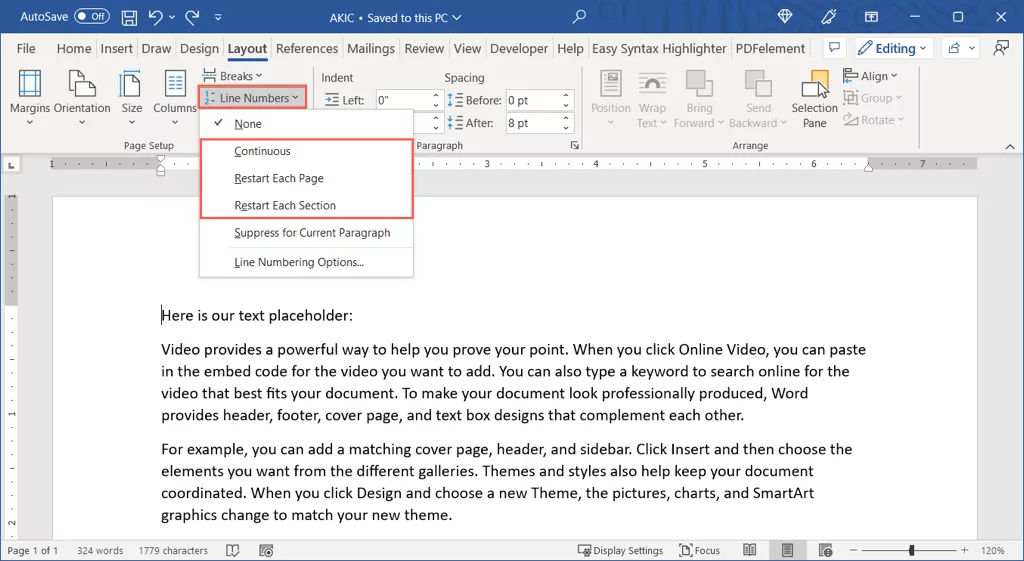1024x561 pixels.
Task: Open the Review tab
Action: (x=424, y=48)
